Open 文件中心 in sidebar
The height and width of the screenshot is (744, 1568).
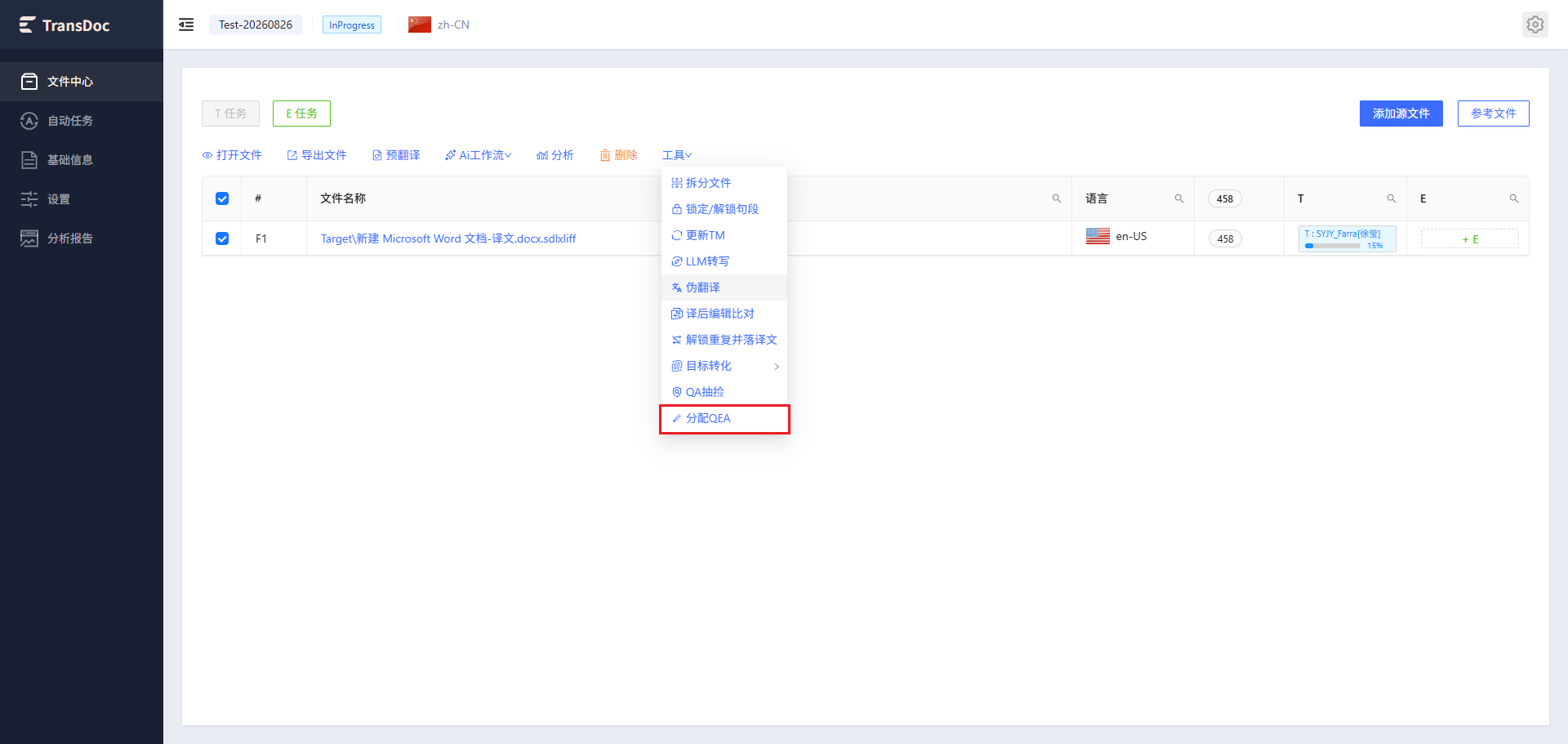tap(82, 82)
